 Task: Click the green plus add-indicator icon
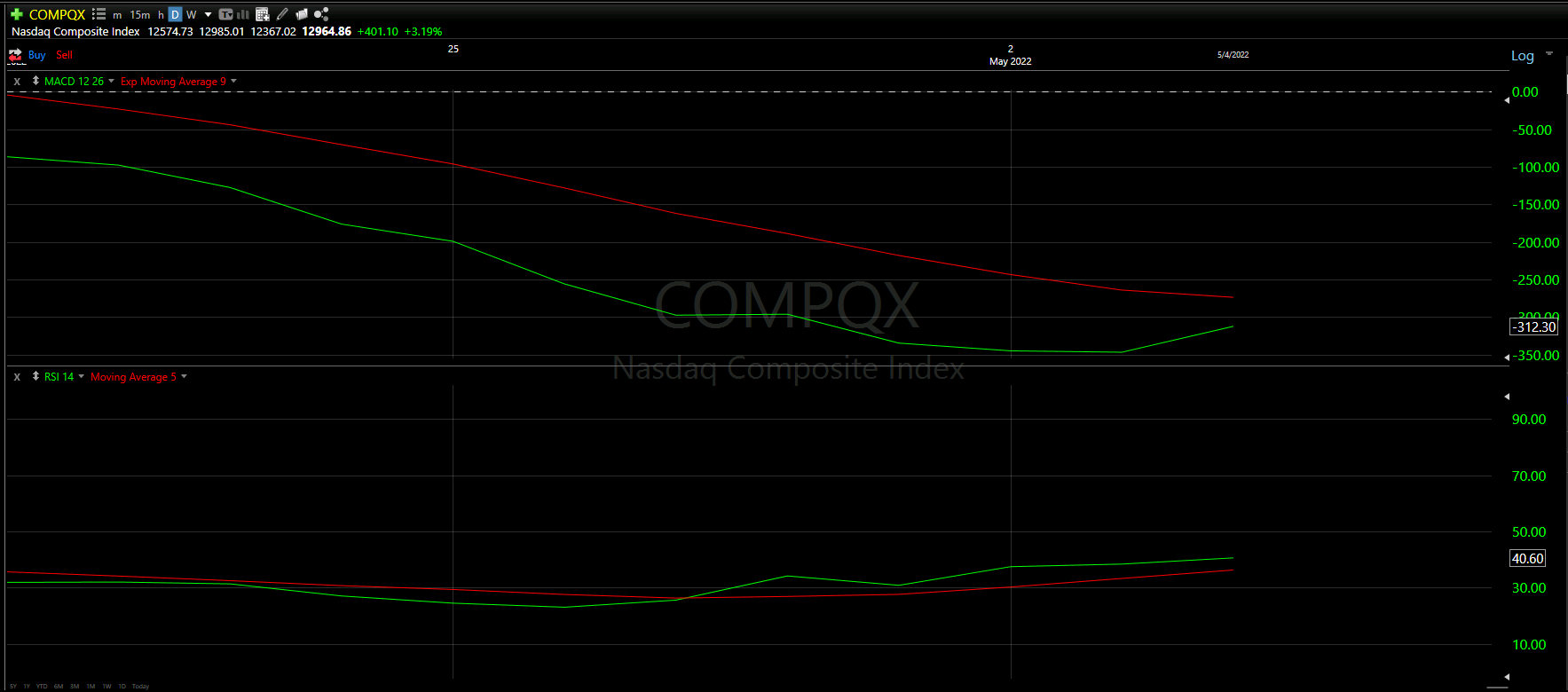click(x=17, y=14)
